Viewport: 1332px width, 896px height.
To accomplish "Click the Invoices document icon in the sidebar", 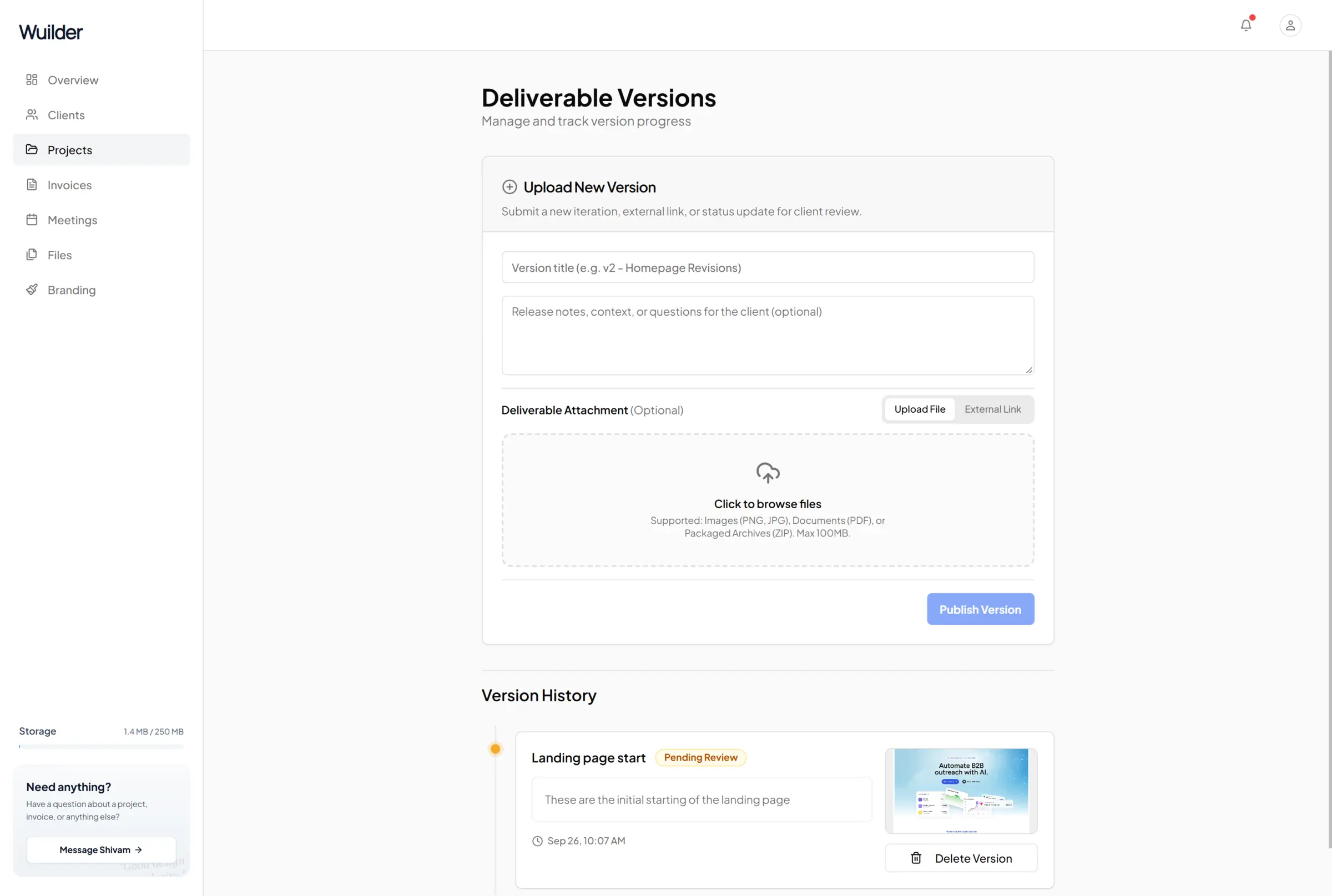I will (x=32, y=185).
